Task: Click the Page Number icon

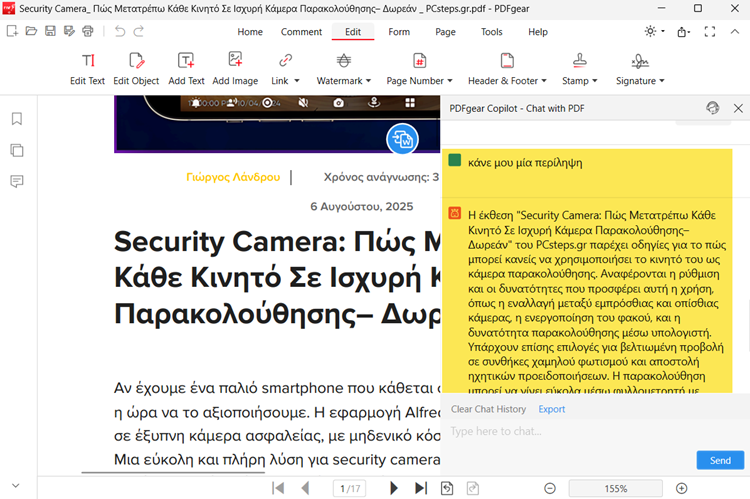Action: click(419, 61)
